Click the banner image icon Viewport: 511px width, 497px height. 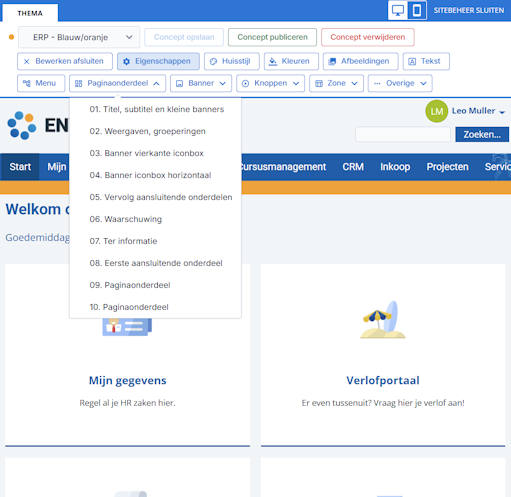pos(179,83)
